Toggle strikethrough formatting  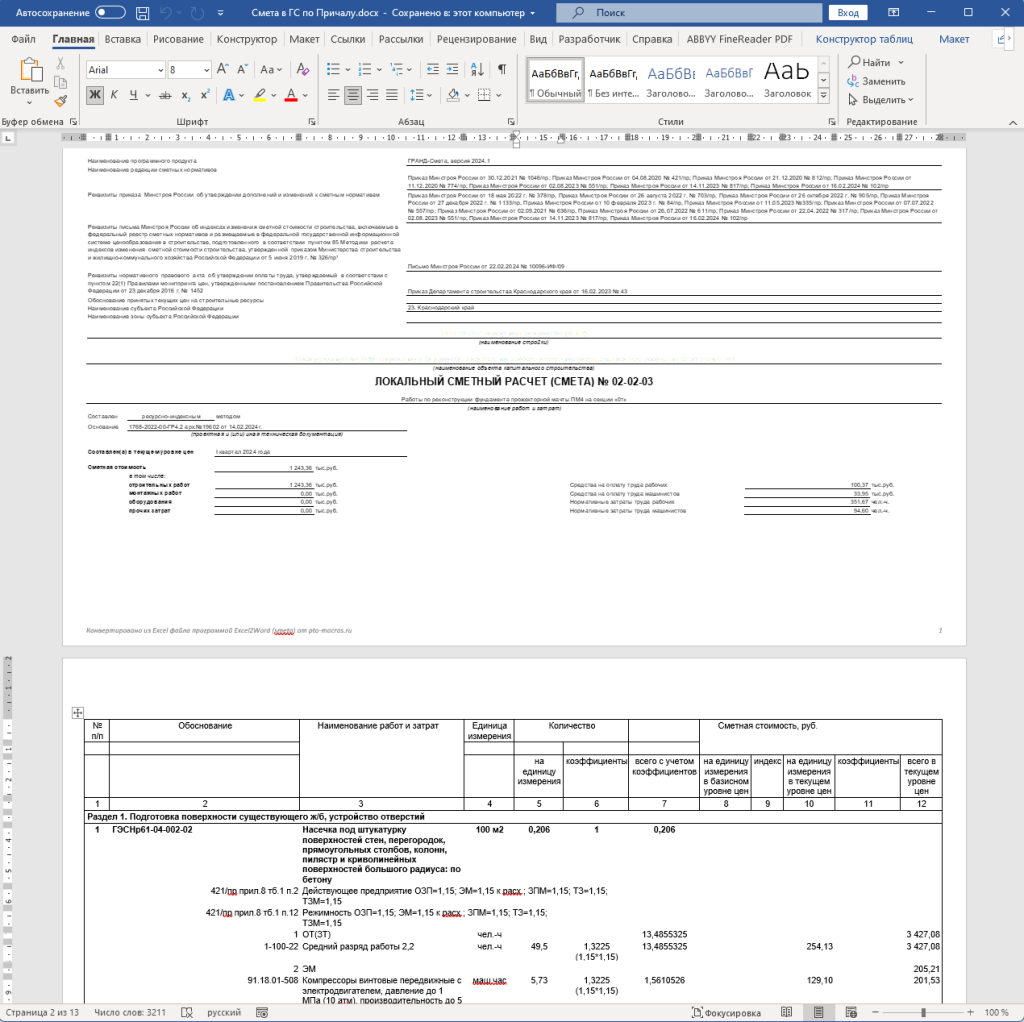point(165,95)
